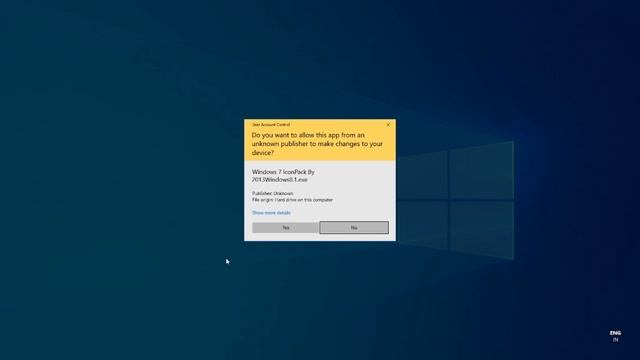This screenshot has height=360, width=640.
Task: Open the Show more details link
Action: [271, 213]
